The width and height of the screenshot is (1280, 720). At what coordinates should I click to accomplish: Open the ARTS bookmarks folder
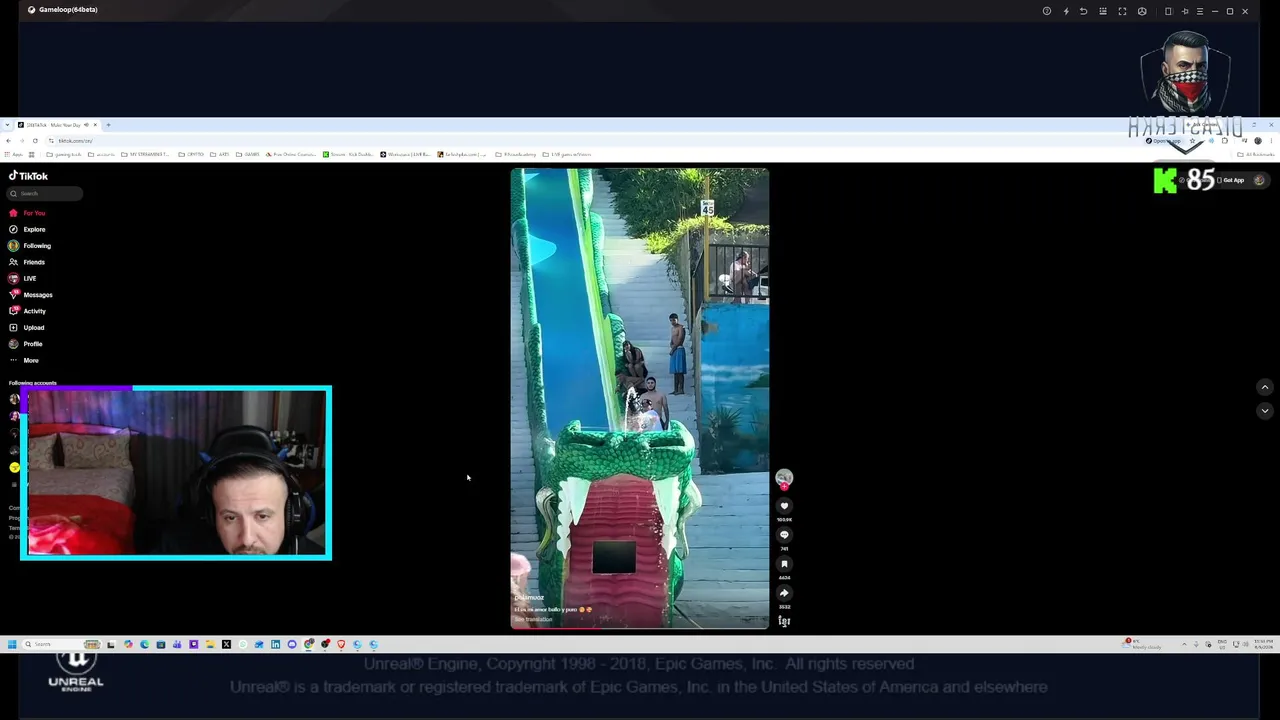[220, 154]
